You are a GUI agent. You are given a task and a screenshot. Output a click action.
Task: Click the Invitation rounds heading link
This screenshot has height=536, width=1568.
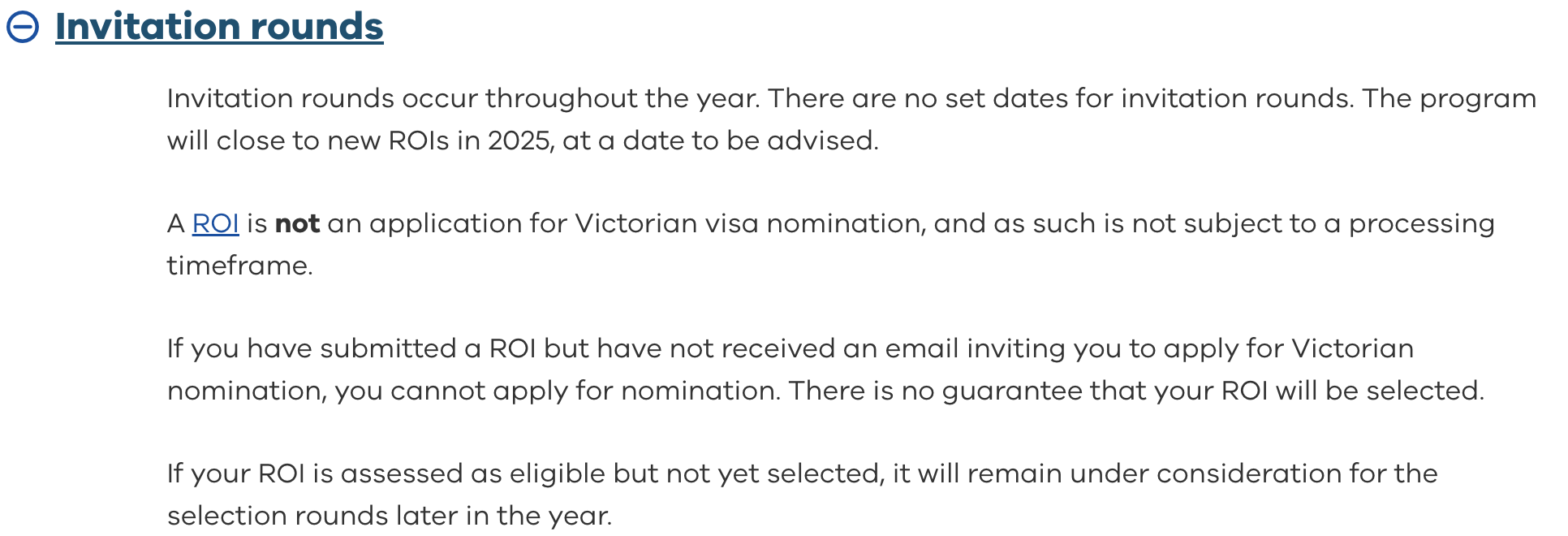click(x=219, y=27)
